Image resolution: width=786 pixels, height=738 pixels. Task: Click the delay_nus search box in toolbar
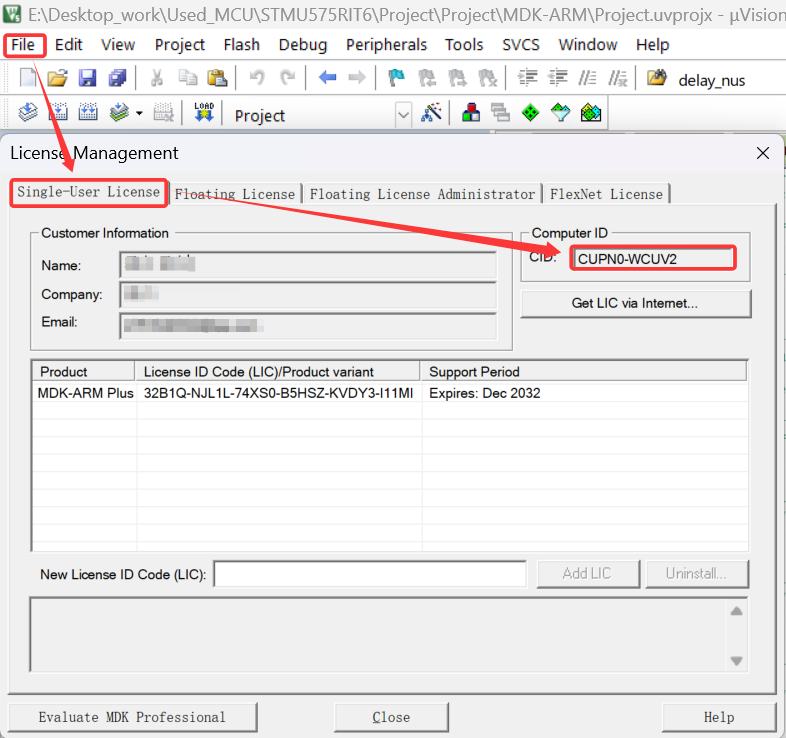point(711,80)
